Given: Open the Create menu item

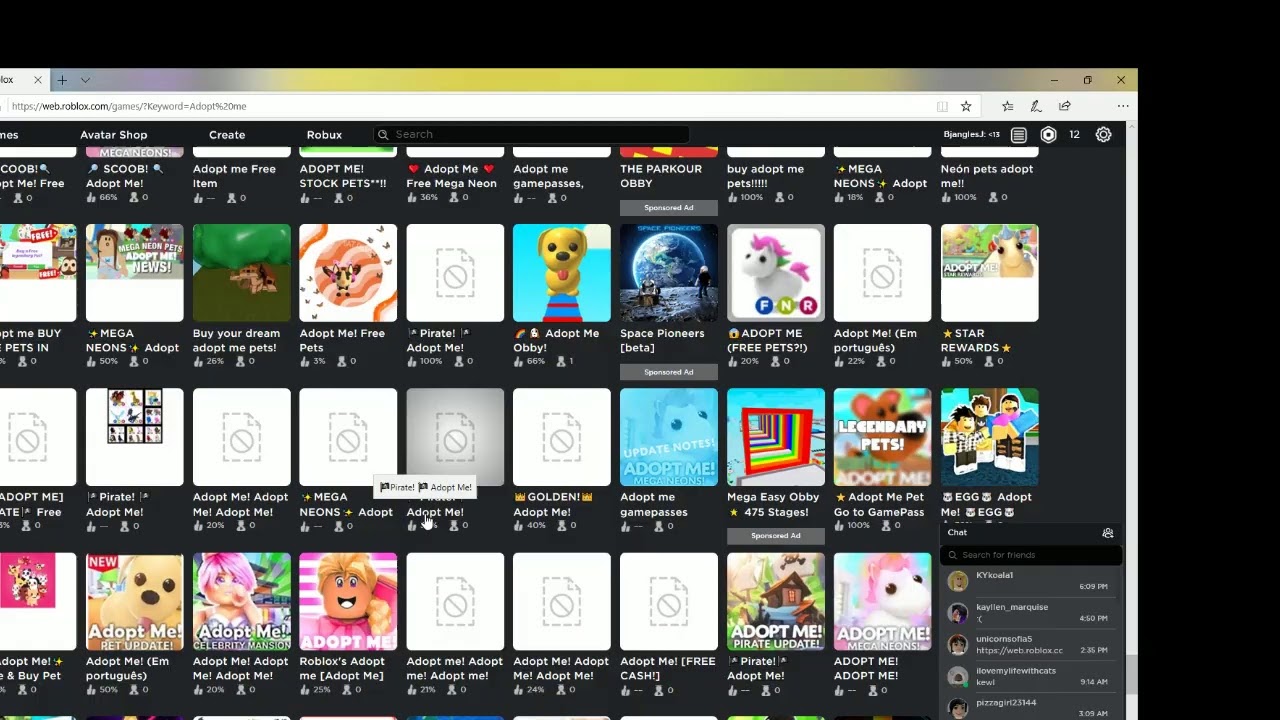Looking at the screenshot, I should [x=227, y=134].
